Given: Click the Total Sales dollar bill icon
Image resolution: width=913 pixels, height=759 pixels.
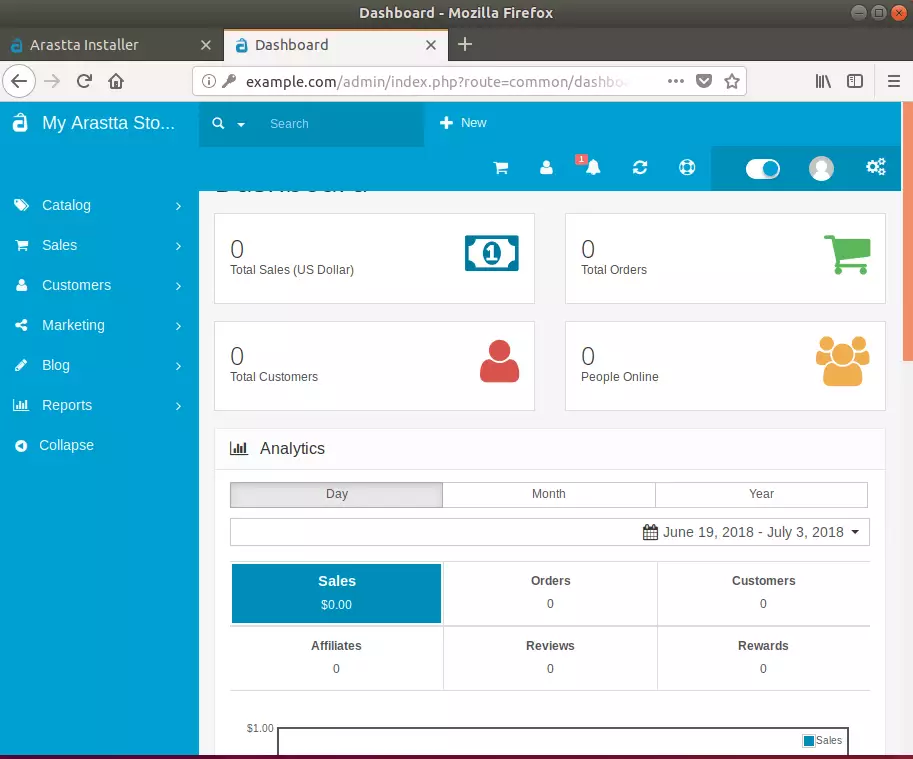Looking at the screenshot, I should (491, 253).
